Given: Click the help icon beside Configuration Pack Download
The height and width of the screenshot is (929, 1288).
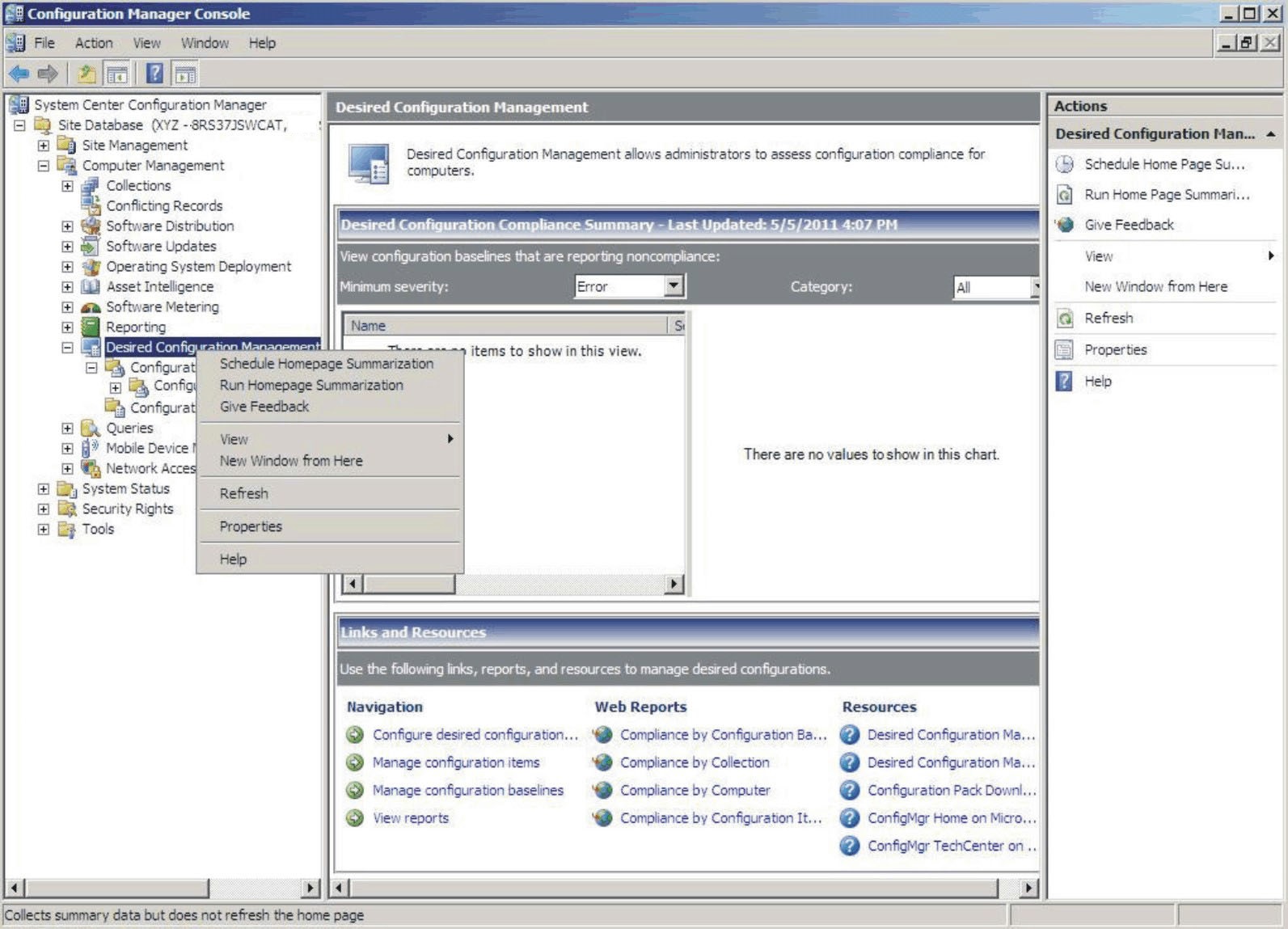Looking at the screenshot, I should 850,790.
